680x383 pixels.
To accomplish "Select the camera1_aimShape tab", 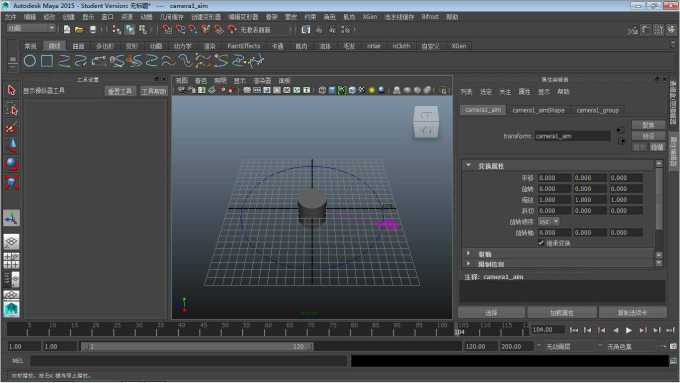I will click(x=538, y=110).
